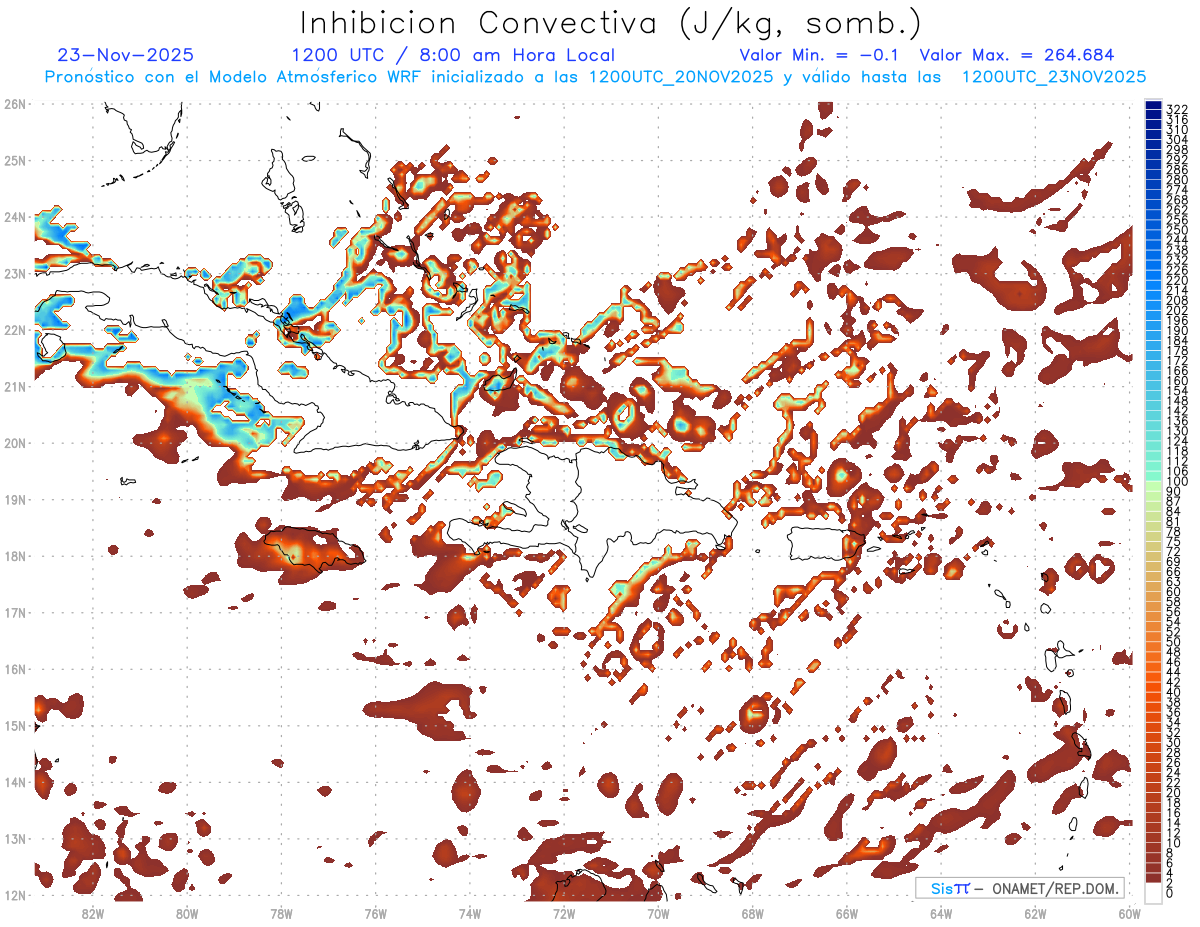This screenshot has height=927, width=1200.
Task: Click the '24N' latitude label
Action: 14,217
